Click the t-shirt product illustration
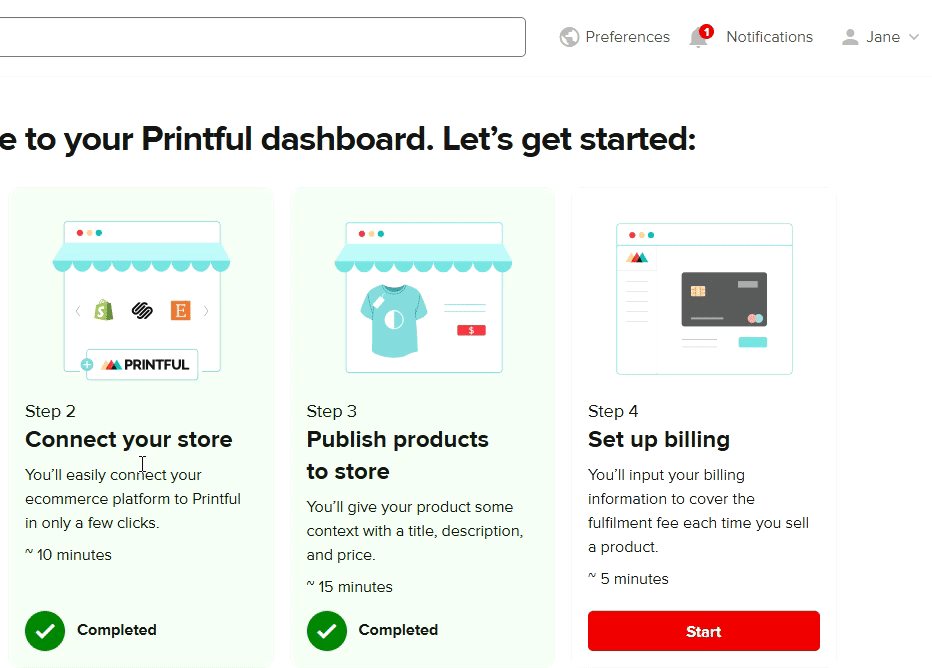Viewport: 932px width, 668px height. (393, 319)
